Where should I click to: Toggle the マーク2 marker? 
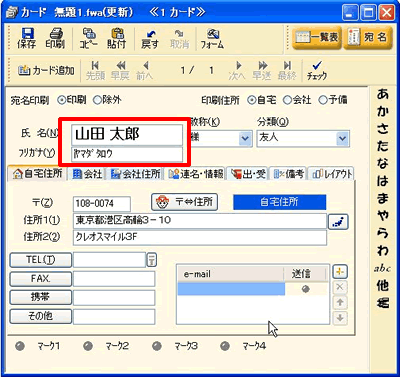pos(88,346)
